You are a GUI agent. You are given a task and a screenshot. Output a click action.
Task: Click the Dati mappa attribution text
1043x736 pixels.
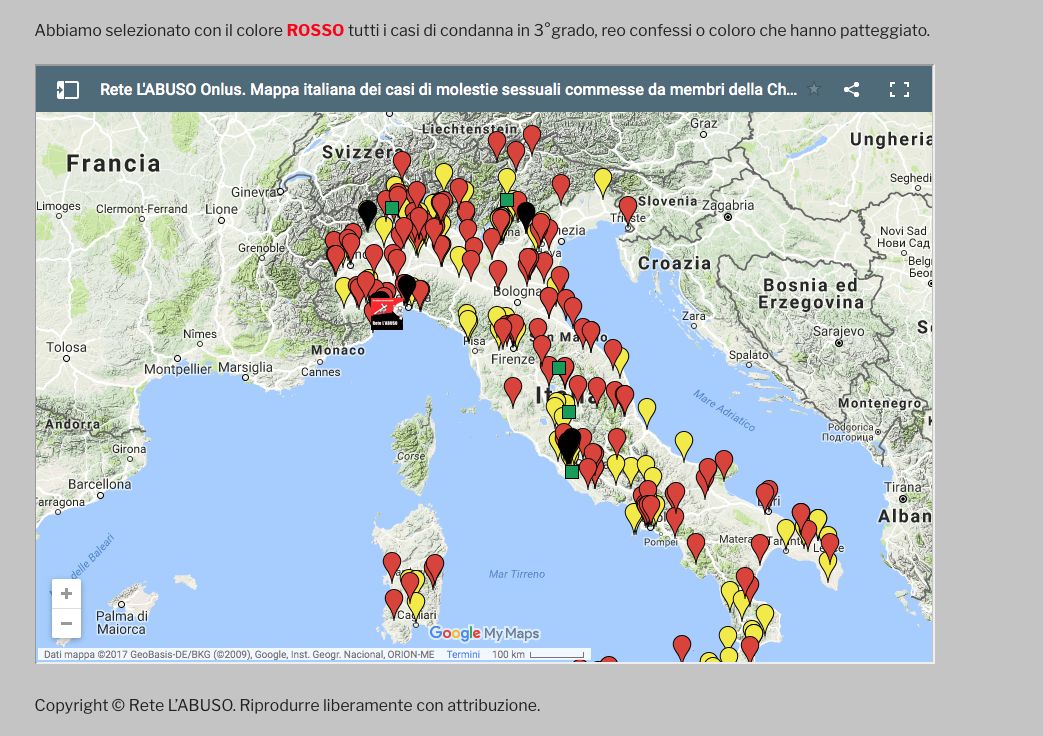[239, 655]
